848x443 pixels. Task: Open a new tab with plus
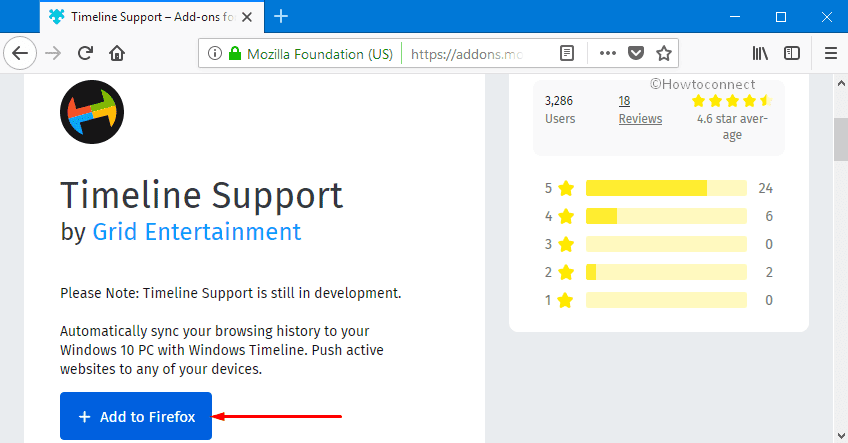281,16
